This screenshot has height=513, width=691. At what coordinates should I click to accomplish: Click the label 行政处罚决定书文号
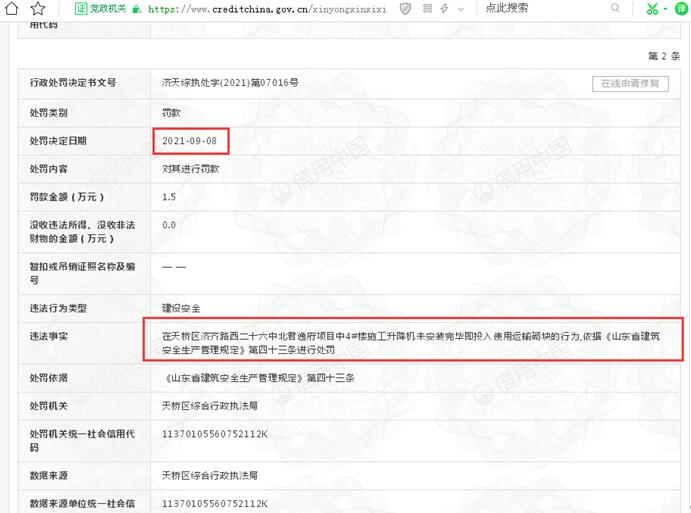73,82
